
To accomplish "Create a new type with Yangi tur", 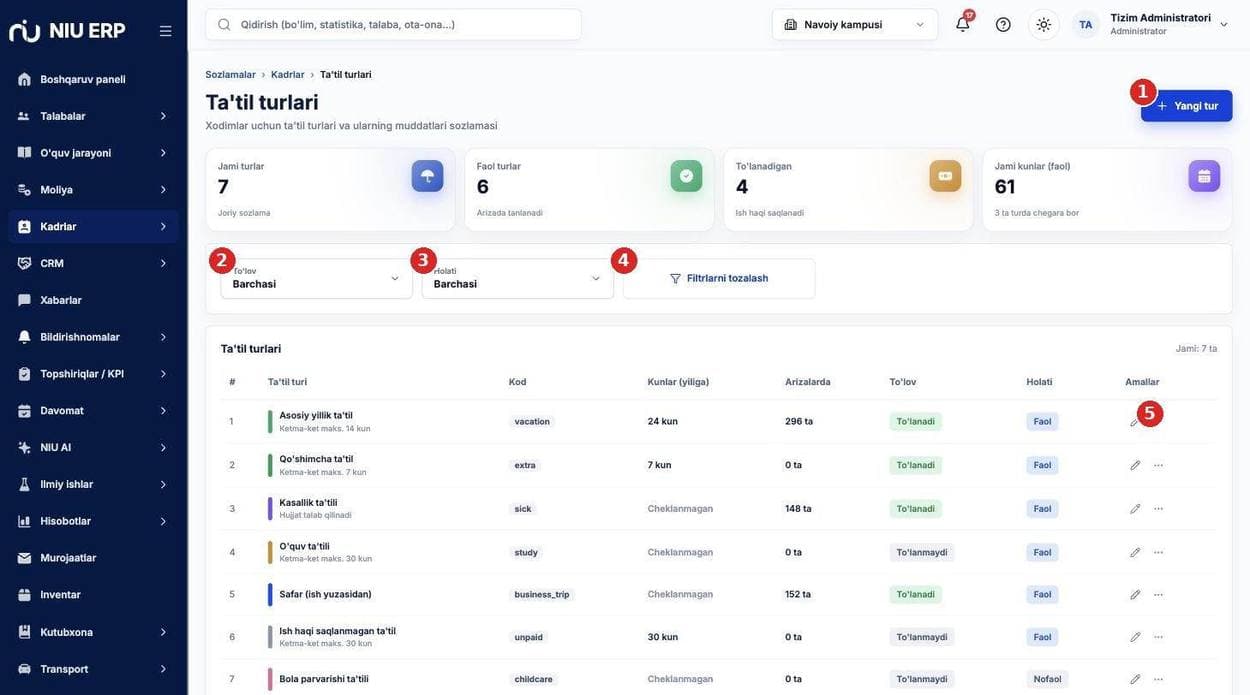I will pos(1187,106).
